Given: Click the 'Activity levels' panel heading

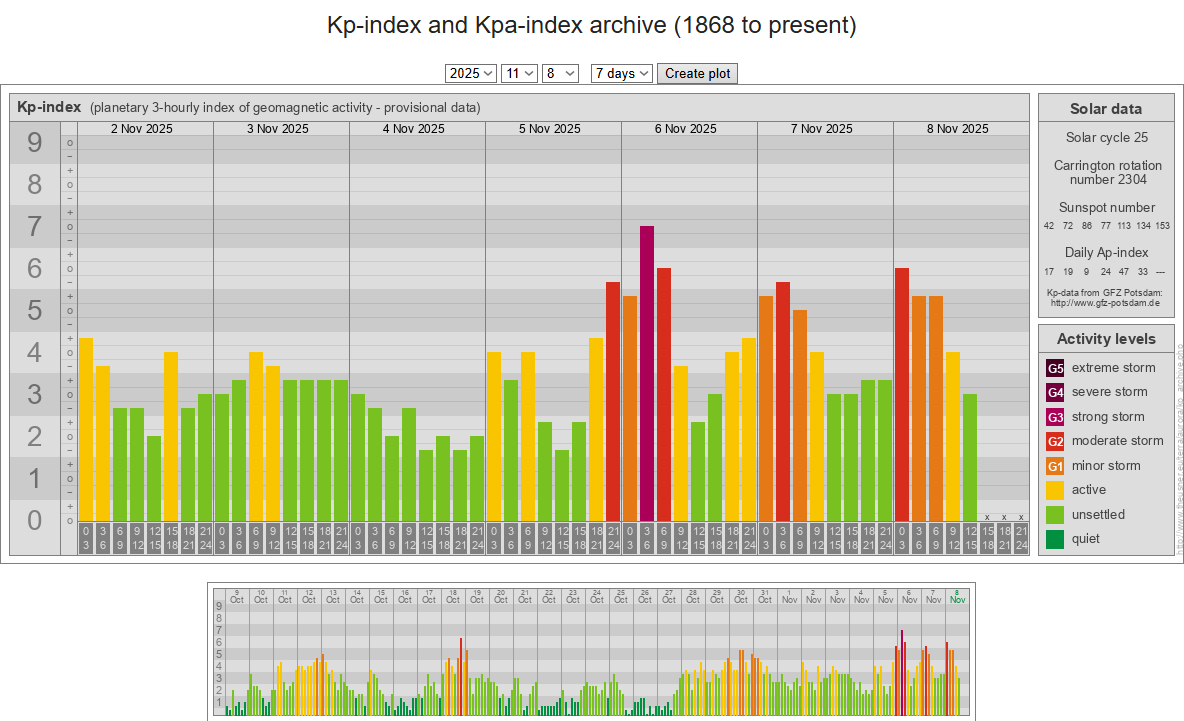Looking at the screenshot, I should point(1105,339).
